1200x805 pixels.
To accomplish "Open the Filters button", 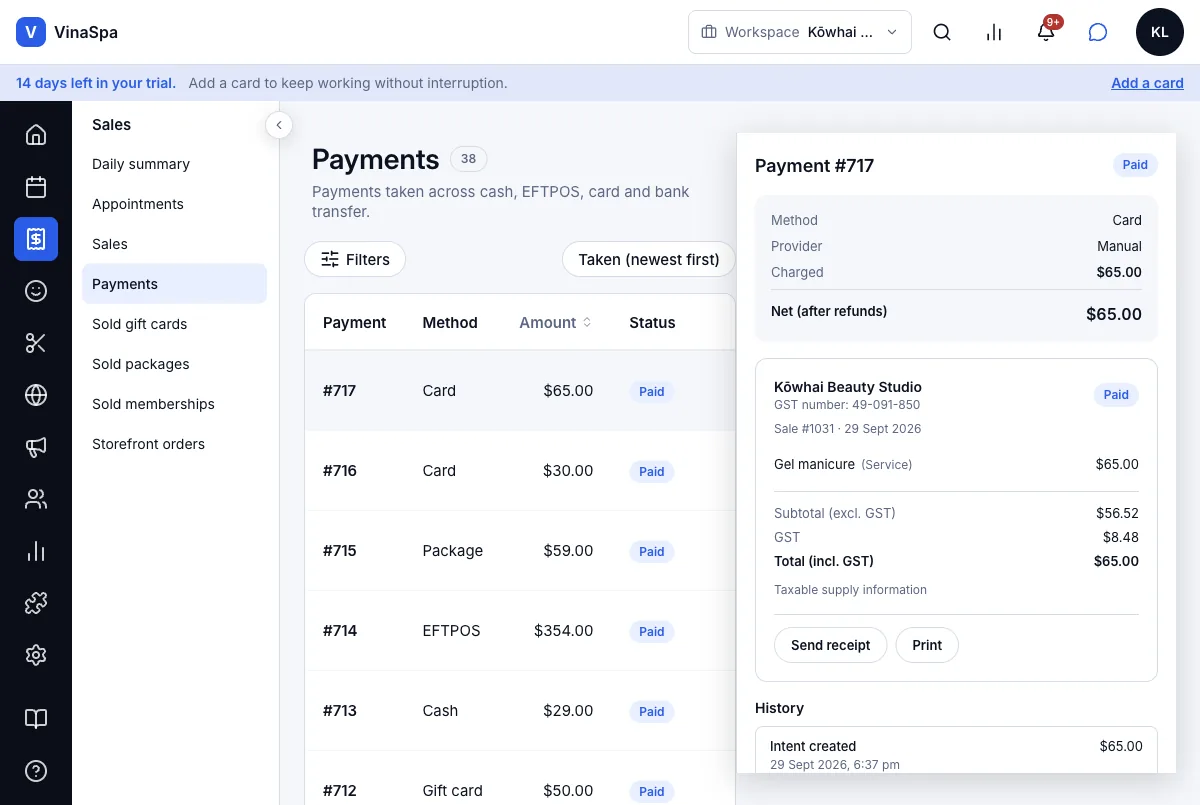I will [x=355, y=259].
